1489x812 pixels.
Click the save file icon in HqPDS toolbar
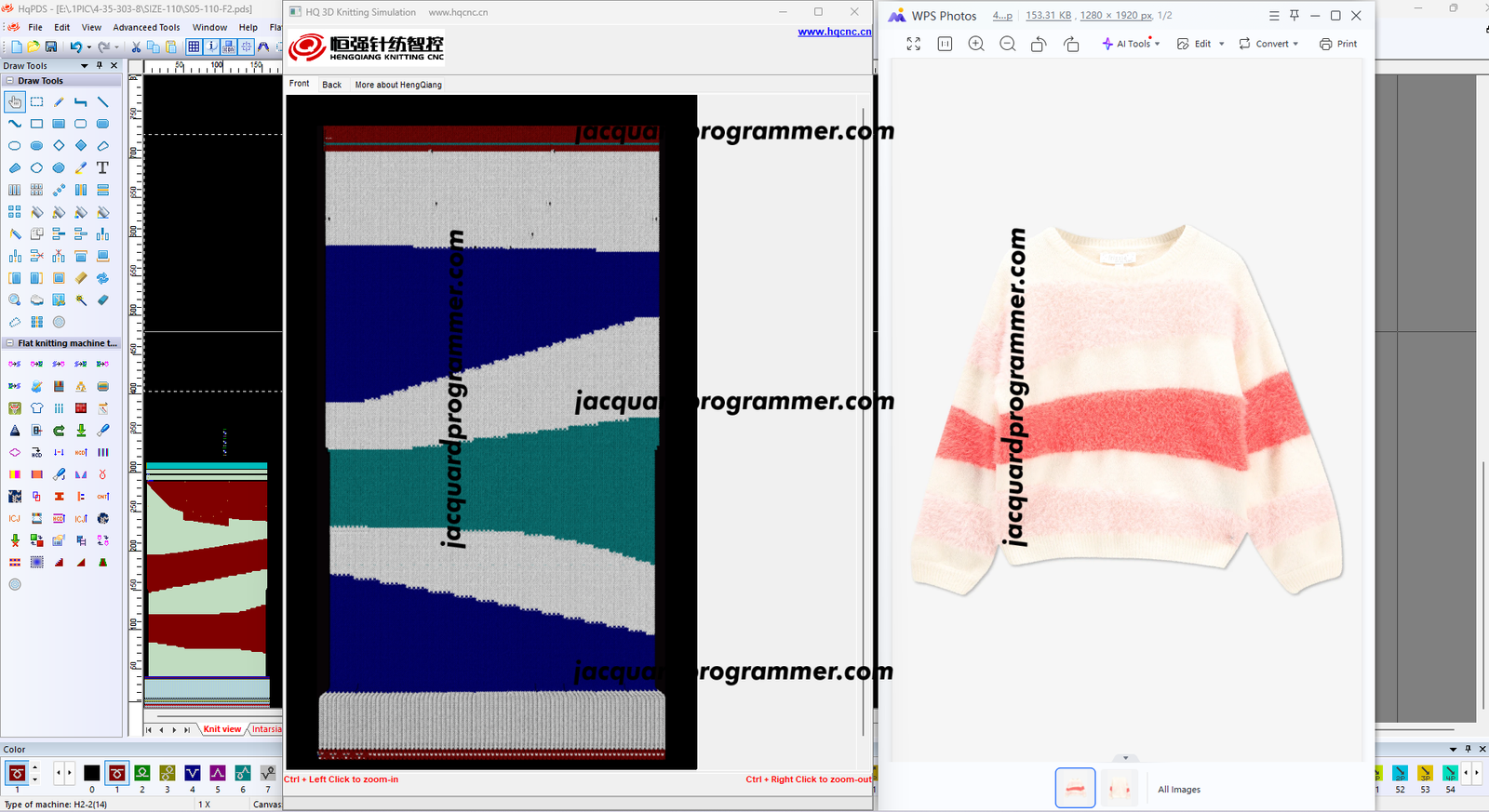click(x=51, y=47)
